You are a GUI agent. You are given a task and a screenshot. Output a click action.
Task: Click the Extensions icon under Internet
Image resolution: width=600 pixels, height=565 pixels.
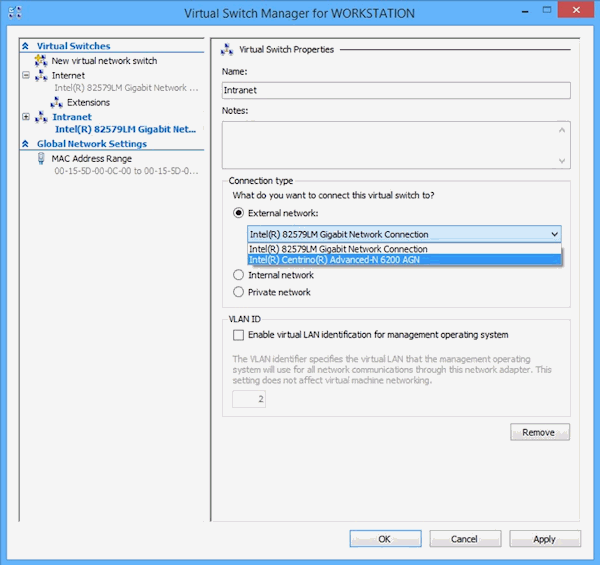click(57, 102)
